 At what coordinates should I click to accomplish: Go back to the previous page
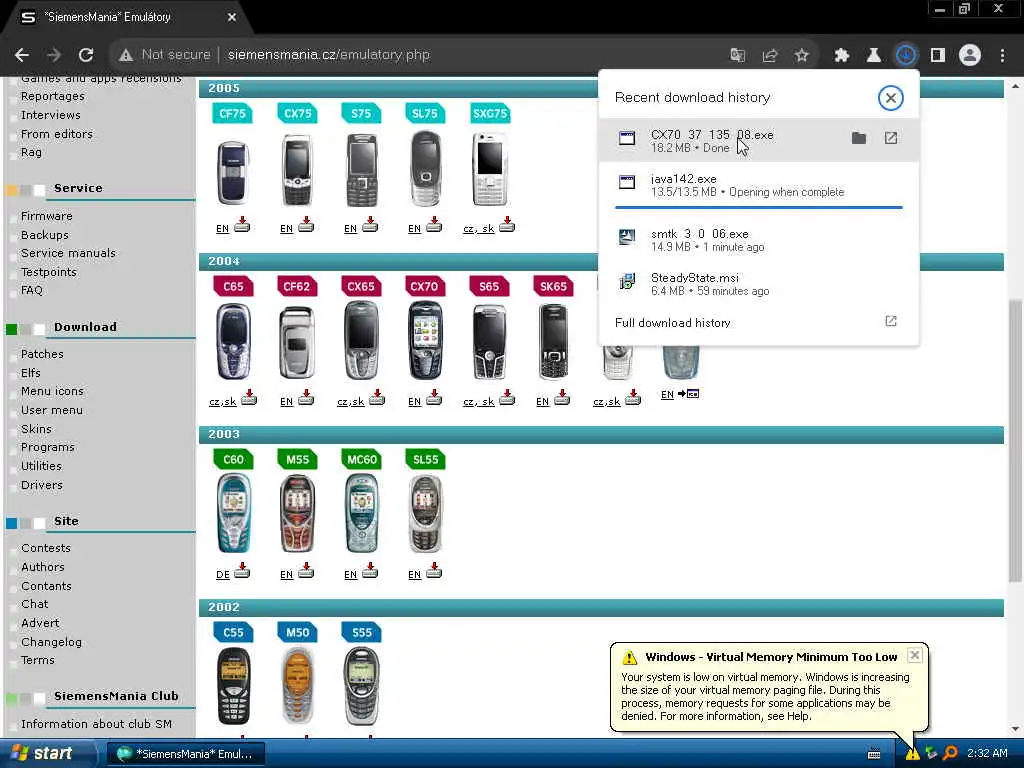coord(22,55)
